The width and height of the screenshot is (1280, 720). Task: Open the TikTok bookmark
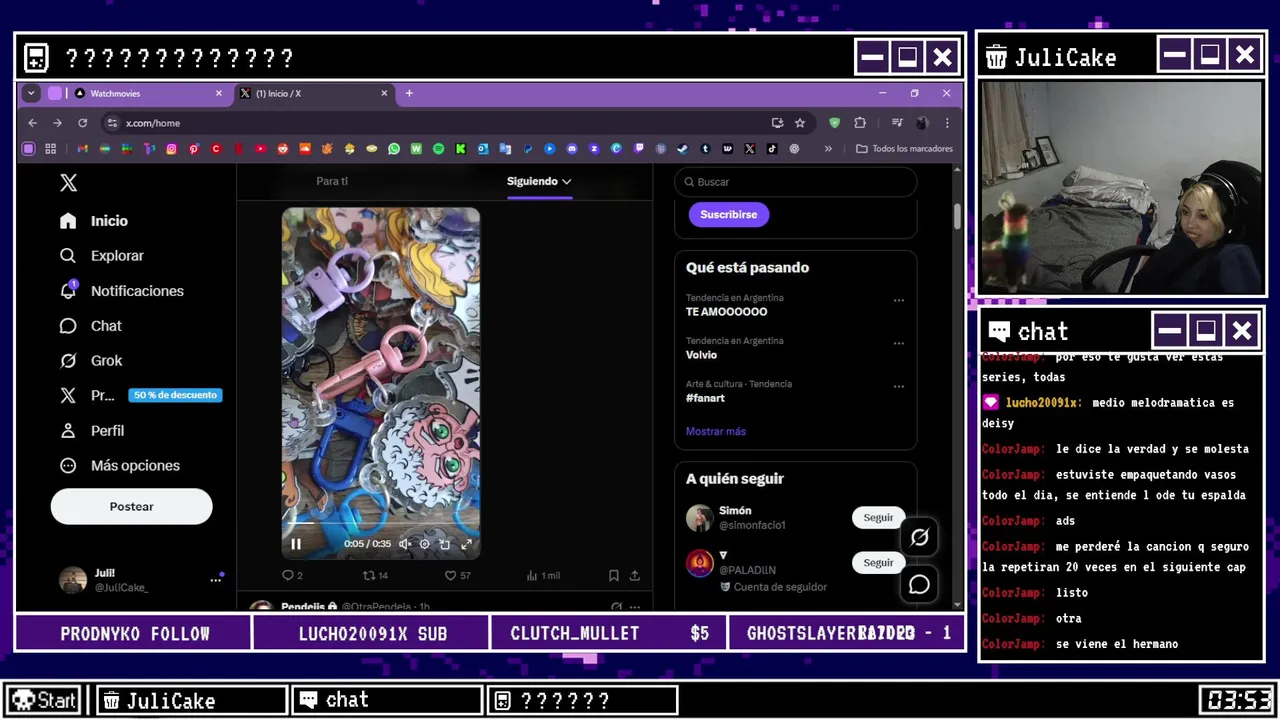click(772, 149)
